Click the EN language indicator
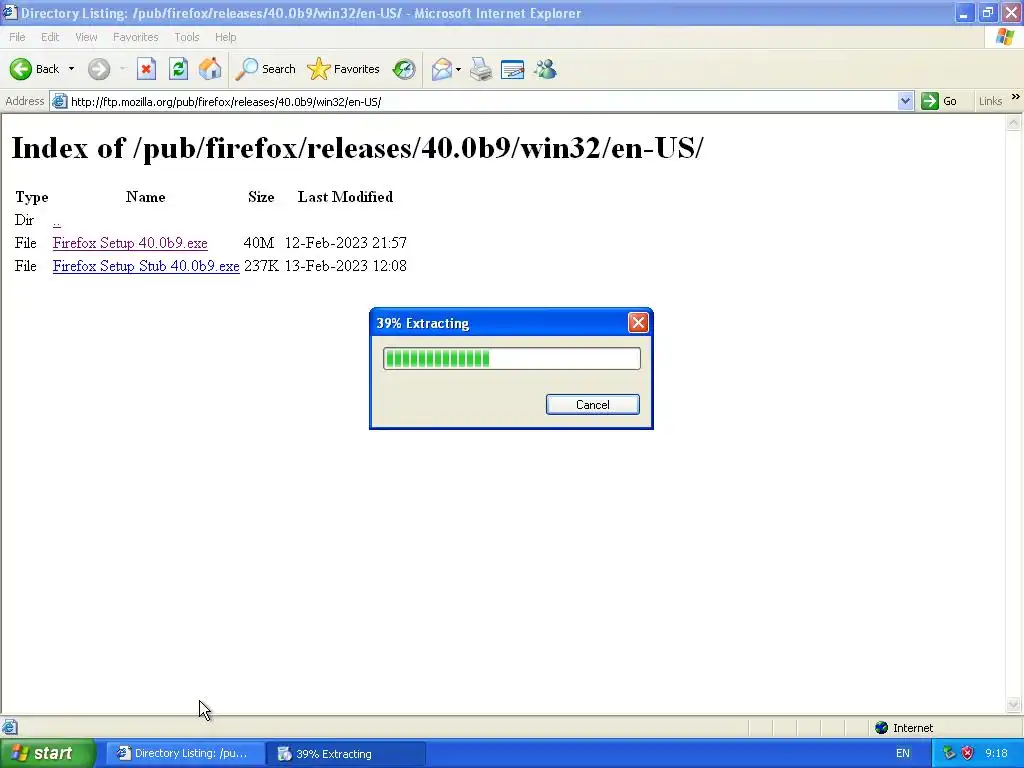The height and width of the screenshot is (768, 1024). pos(903,754)
